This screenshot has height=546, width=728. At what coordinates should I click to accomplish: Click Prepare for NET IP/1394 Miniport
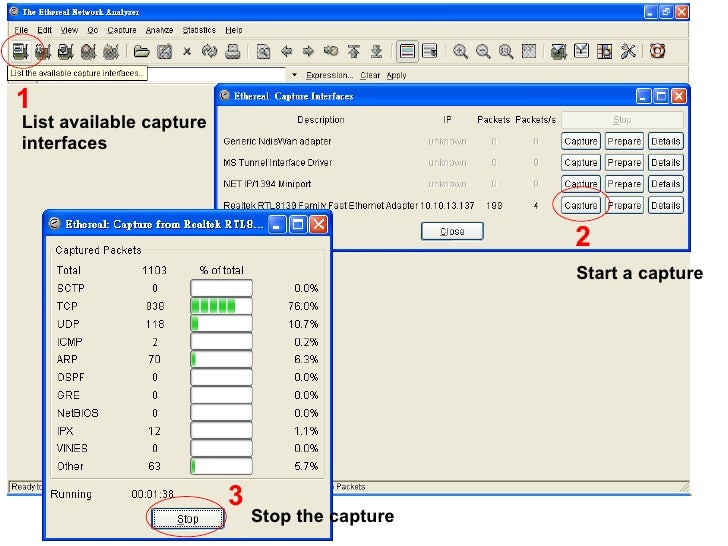coord(624,184)
